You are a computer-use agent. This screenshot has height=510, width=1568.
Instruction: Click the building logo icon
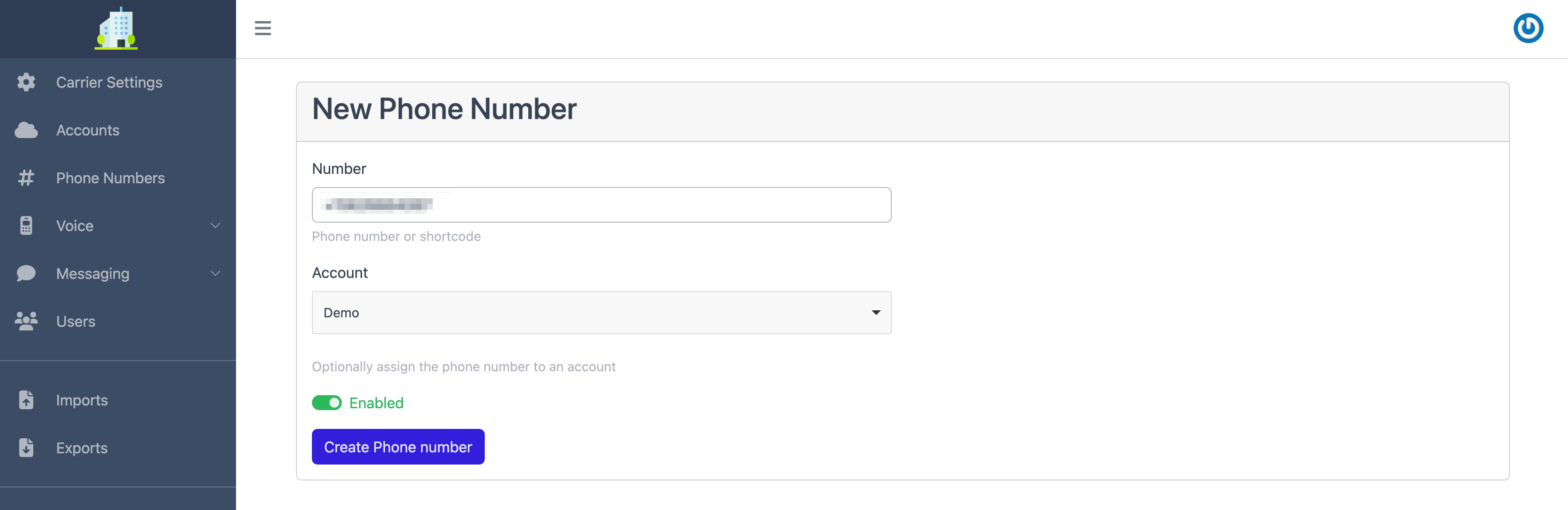pyautogui.click(x=116, y=28)
